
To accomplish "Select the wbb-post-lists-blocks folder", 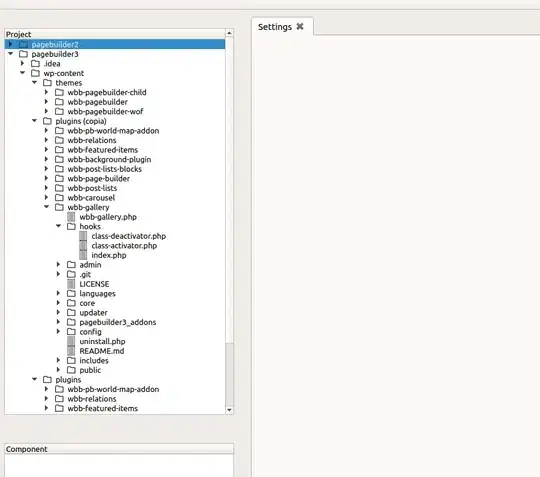I will coord(105,169).
